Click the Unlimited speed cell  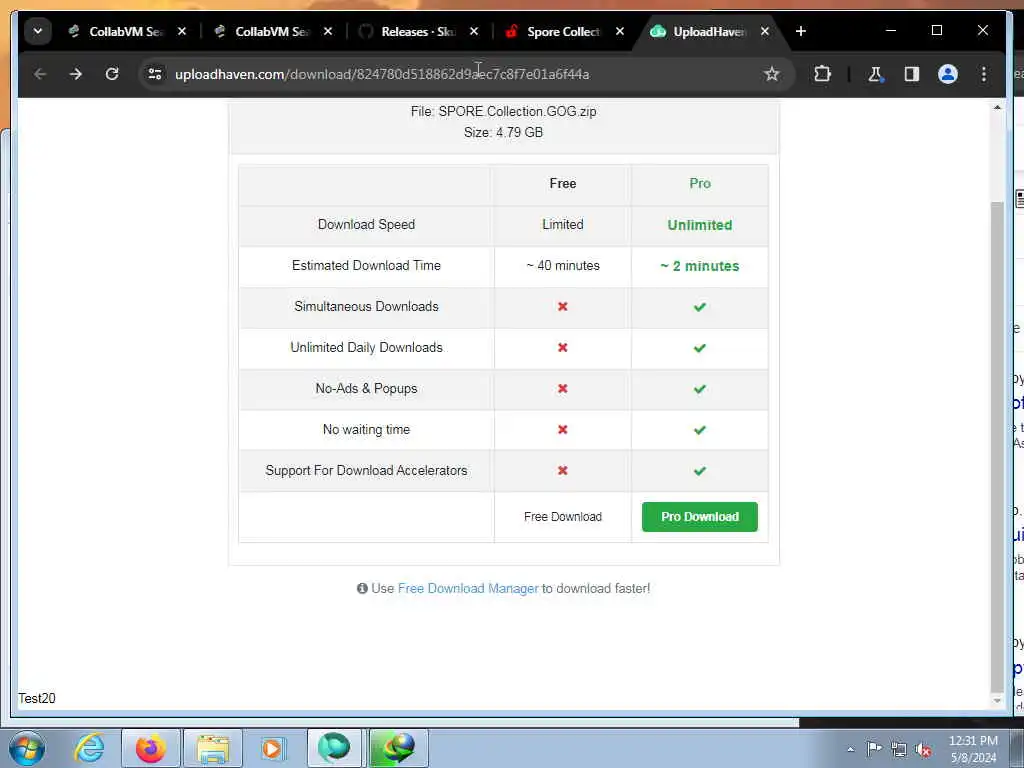tap(699, 225)
